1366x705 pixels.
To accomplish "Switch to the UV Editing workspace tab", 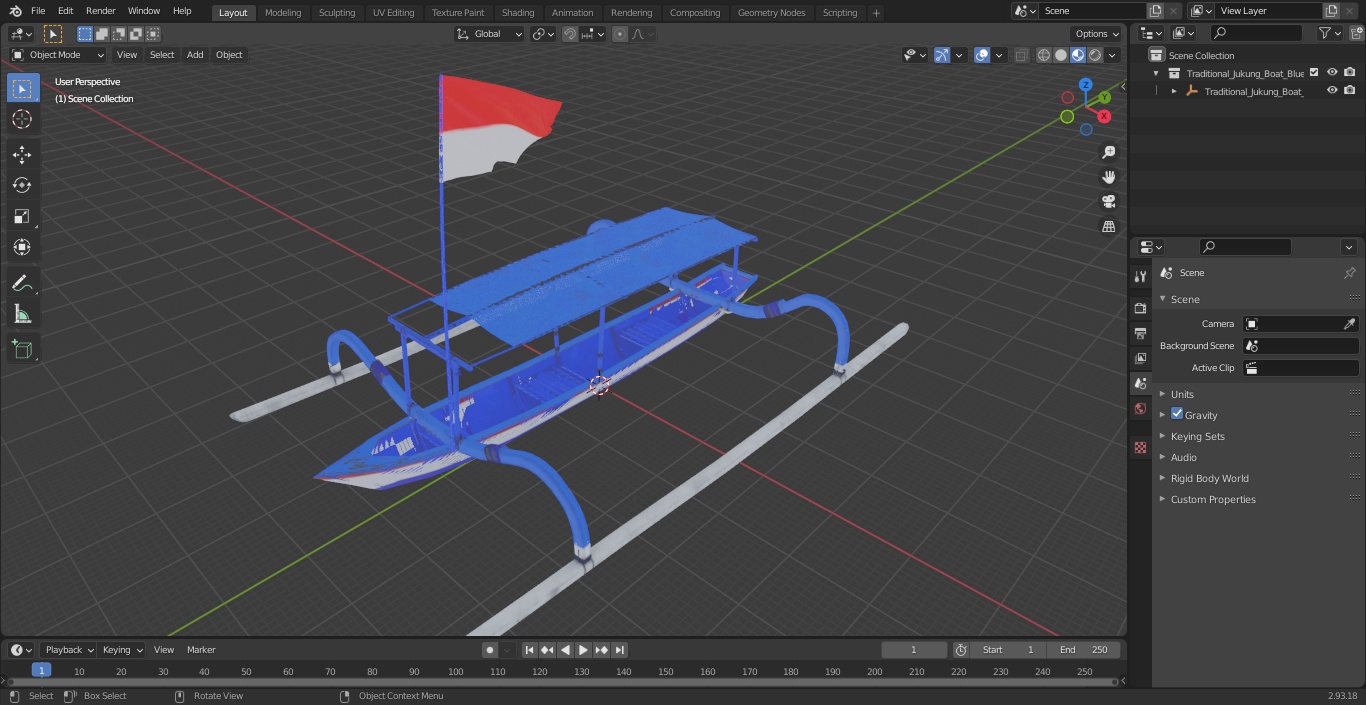I will pos(393,12).
